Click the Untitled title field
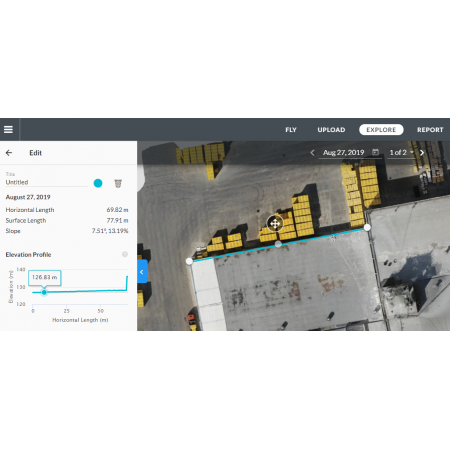 47,182
